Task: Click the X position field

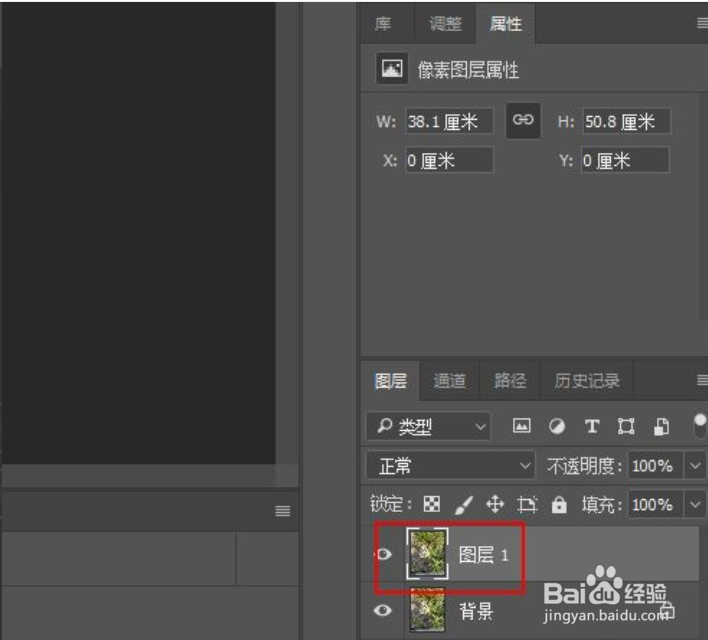Action: pos(449,160)
